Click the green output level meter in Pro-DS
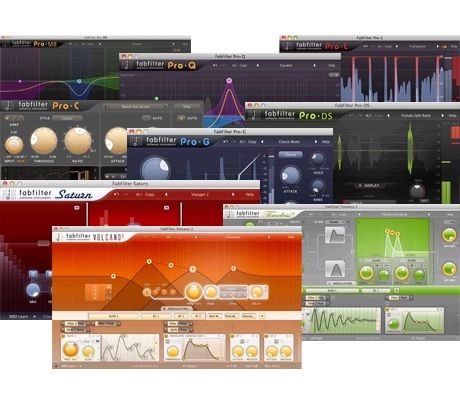 (x=446, y=192)
